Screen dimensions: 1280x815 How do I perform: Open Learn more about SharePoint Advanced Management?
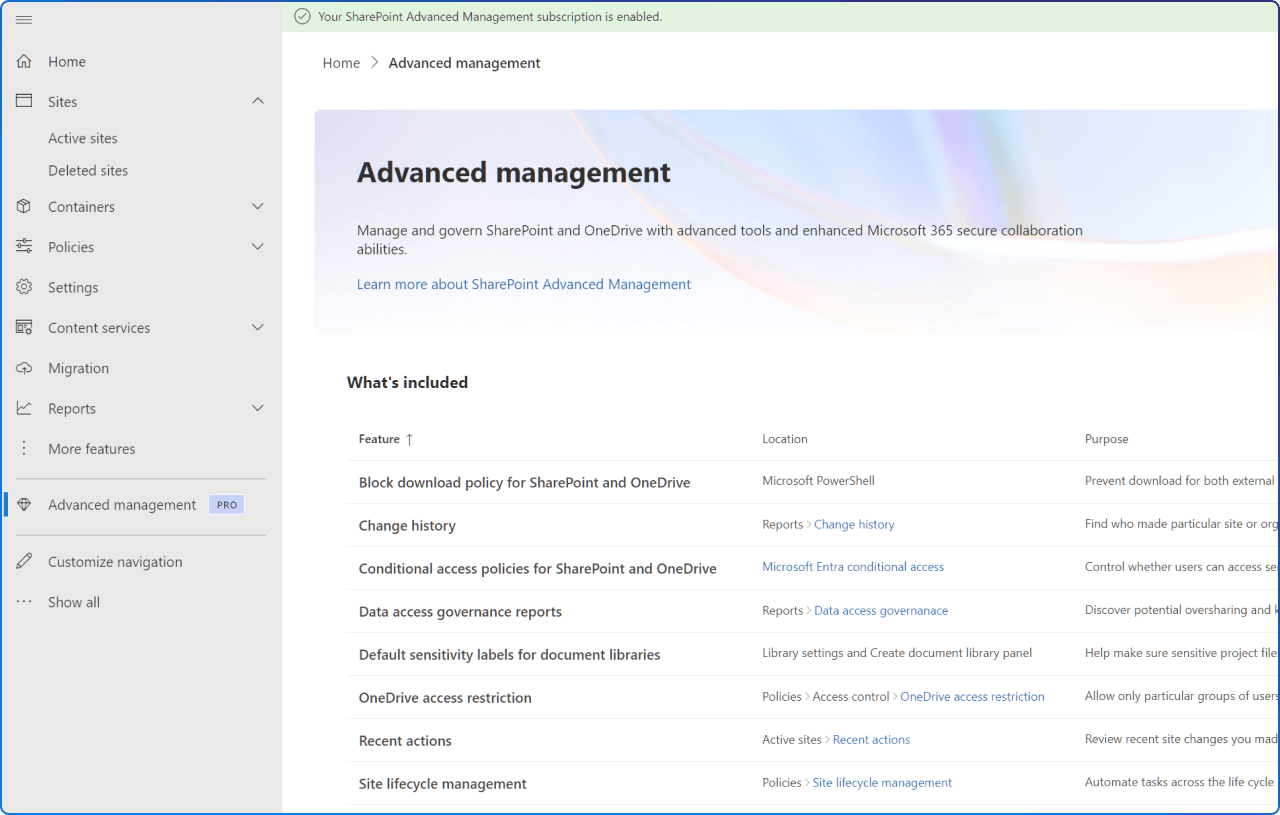pyautogui.click(x=523, y=284)
